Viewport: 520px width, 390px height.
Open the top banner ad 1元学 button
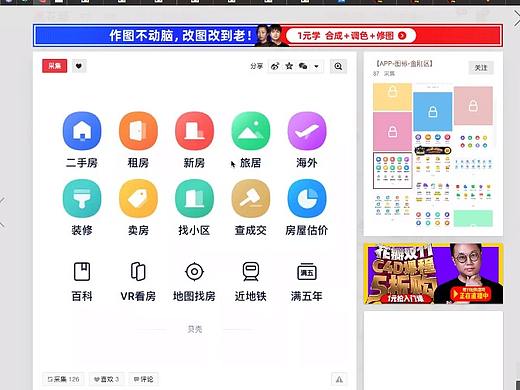coord(351,35)
